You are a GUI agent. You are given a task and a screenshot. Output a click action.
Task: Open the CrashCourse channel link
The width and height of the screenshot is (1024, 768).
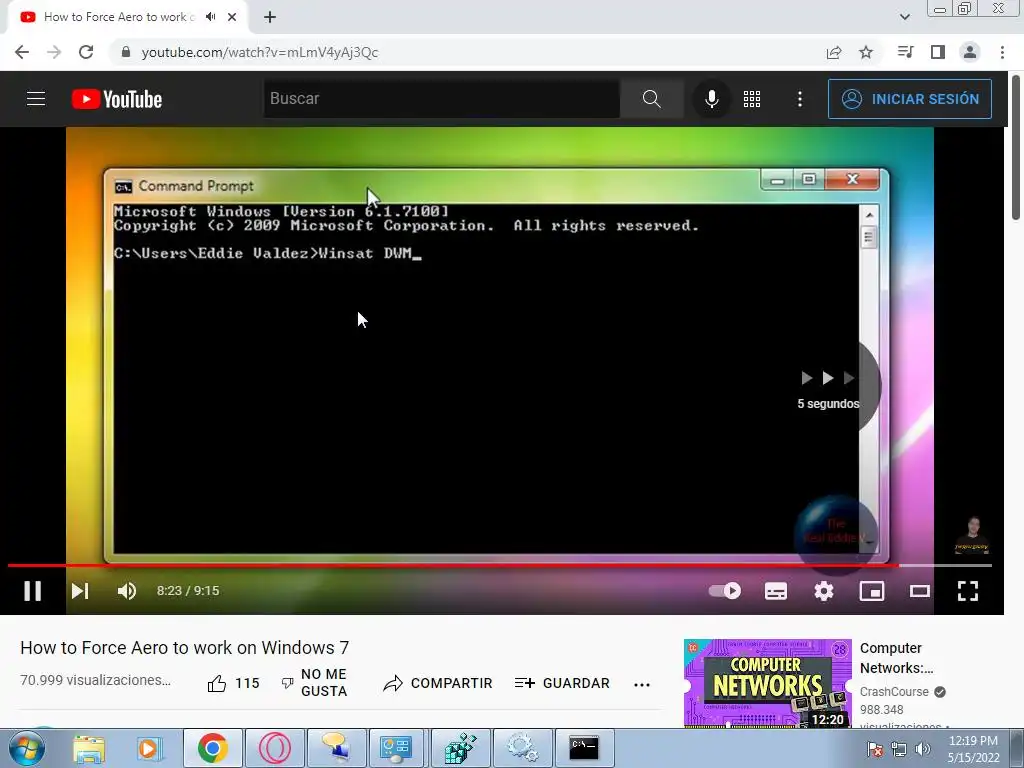pyautogui.click(x=894, y=692)
